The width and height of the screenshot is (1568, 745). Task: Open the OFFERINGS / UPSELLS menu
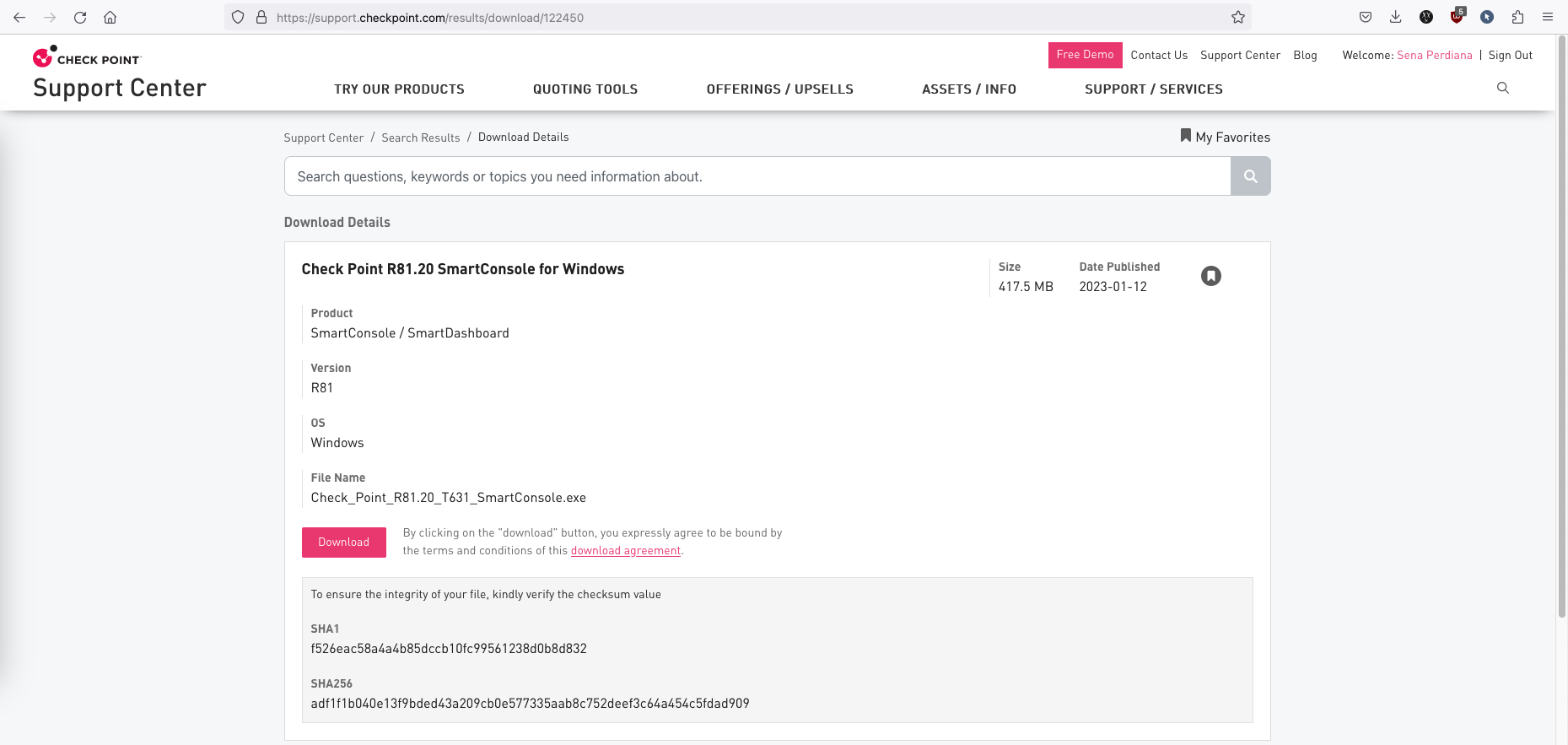779,89
